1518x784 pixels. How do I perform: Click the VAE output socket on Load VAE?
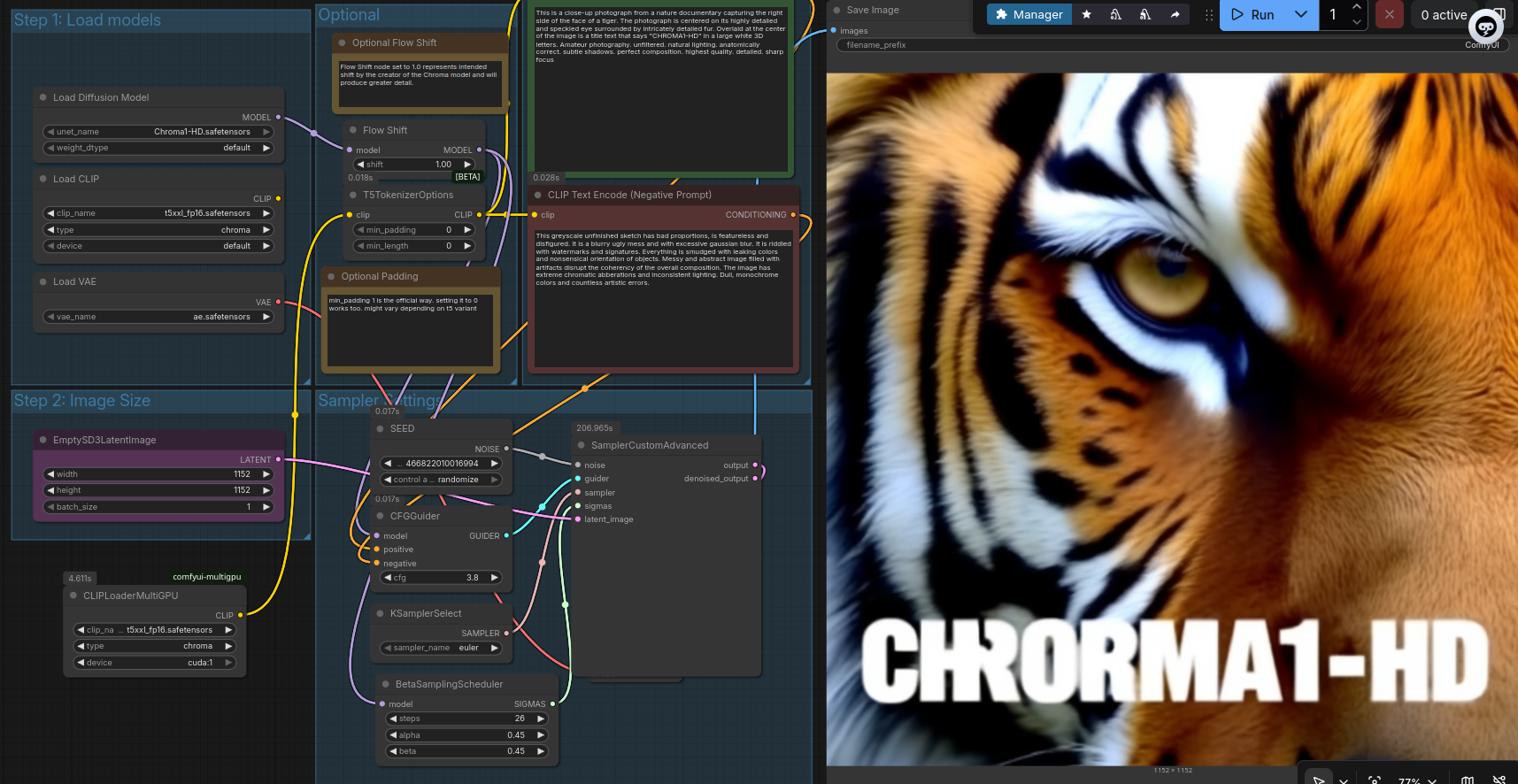[278, 302]
